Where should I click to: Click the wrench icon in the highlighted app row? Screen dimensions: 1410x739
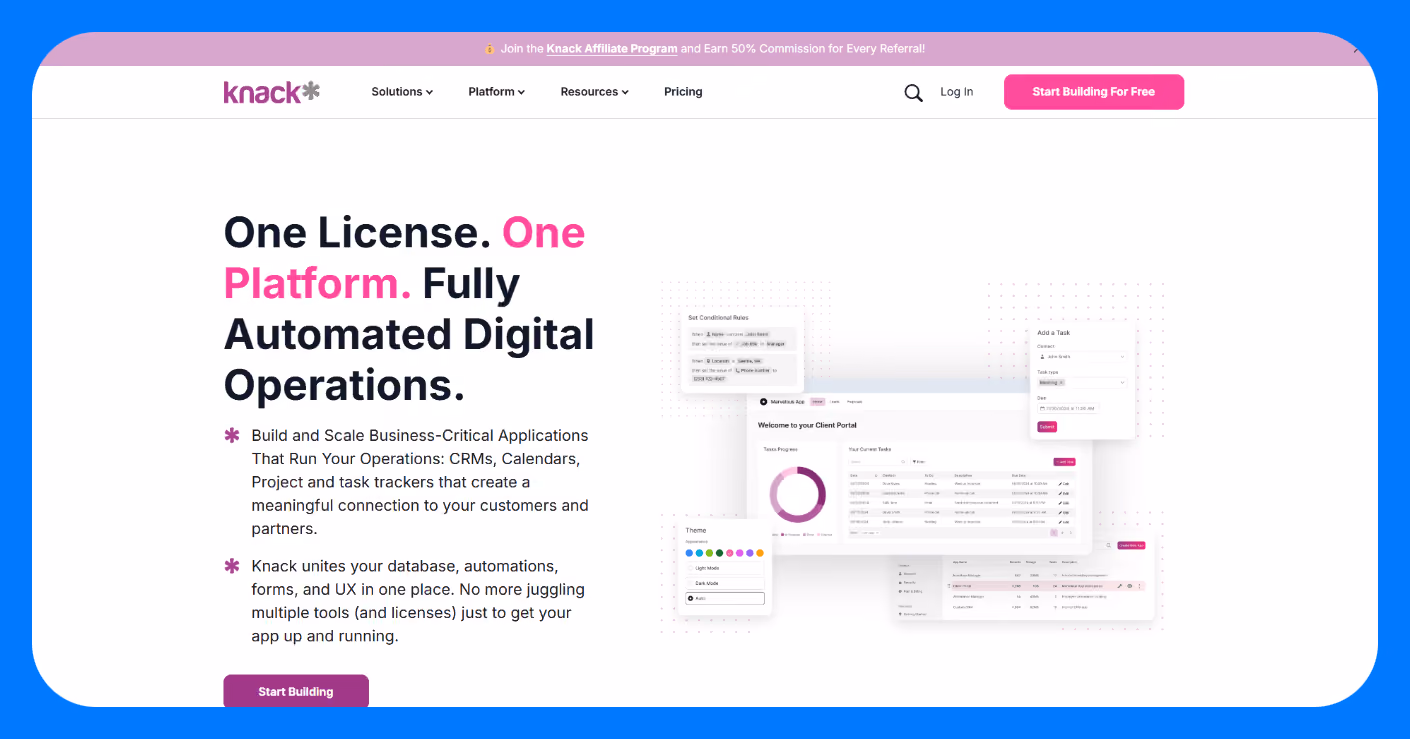tap(1119, 586)
